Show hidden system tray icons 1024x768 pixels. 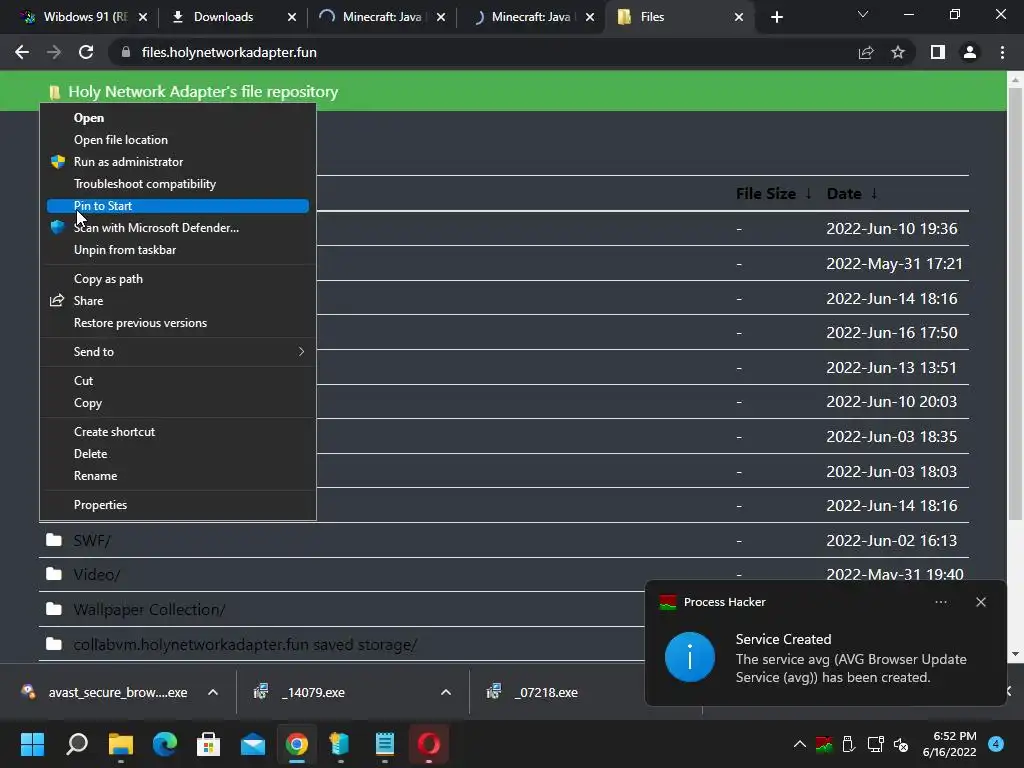point(799,744)
